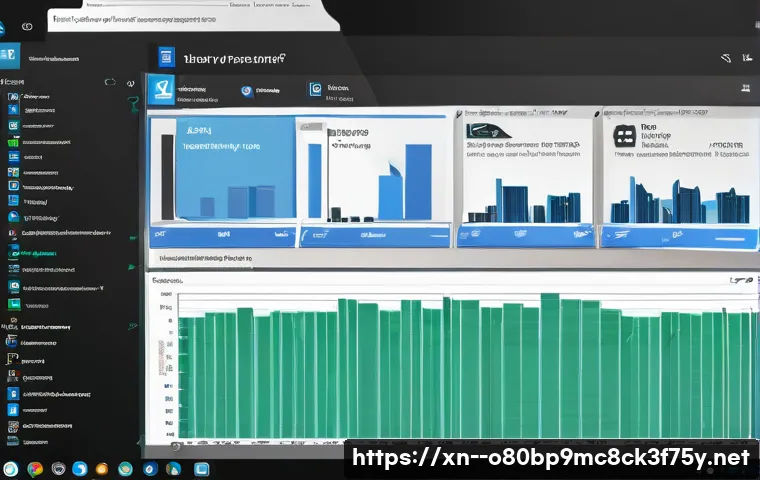Click the round Start button on the taskbar
760x480 pixels.
pyautogui.click(x=11, y=468)
